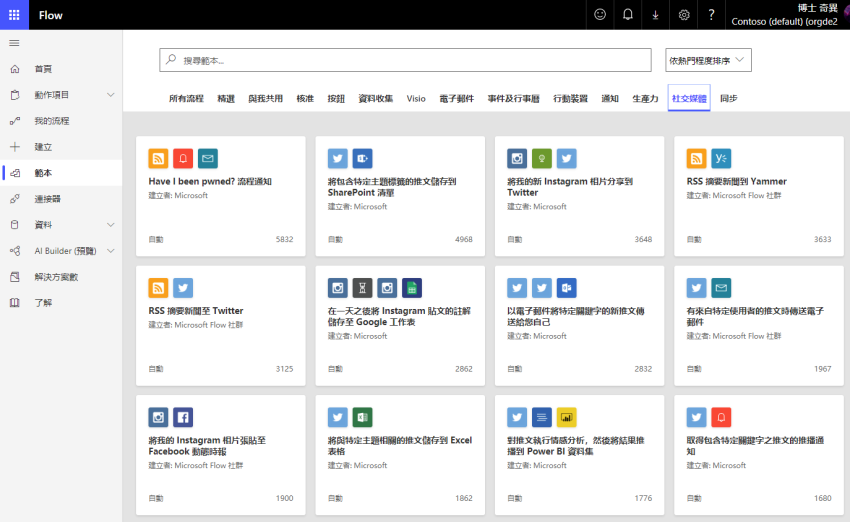Click red notification icon on 推播通知 card
Image resolution: width=850 pixels, height=522 pixels.
pyautogui.click(x=721, y=417)
